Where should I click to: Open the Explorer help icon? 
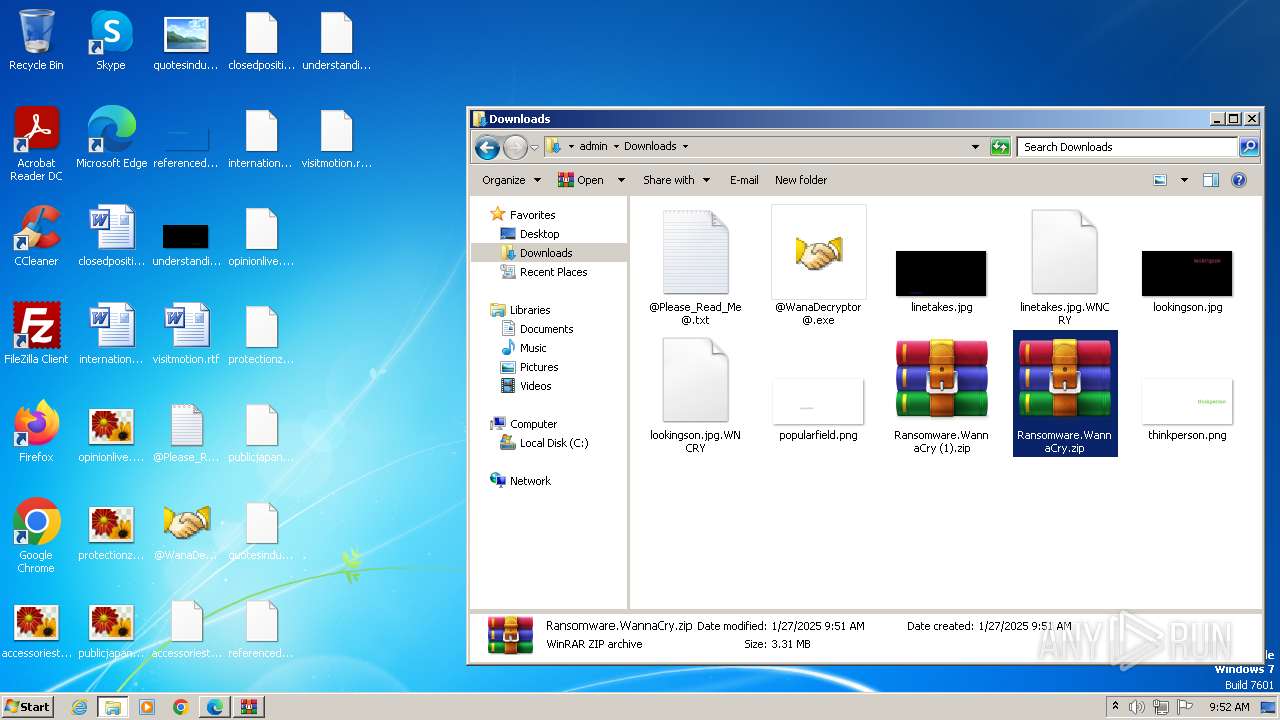click(x=1239, y=180)
